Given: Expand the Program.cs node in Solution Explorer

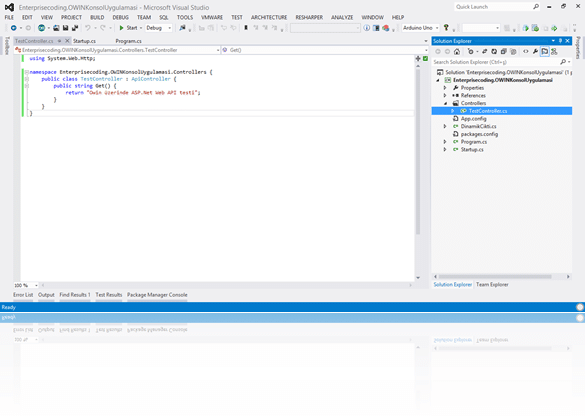Looking at the screenshot, I should point(445,142).
